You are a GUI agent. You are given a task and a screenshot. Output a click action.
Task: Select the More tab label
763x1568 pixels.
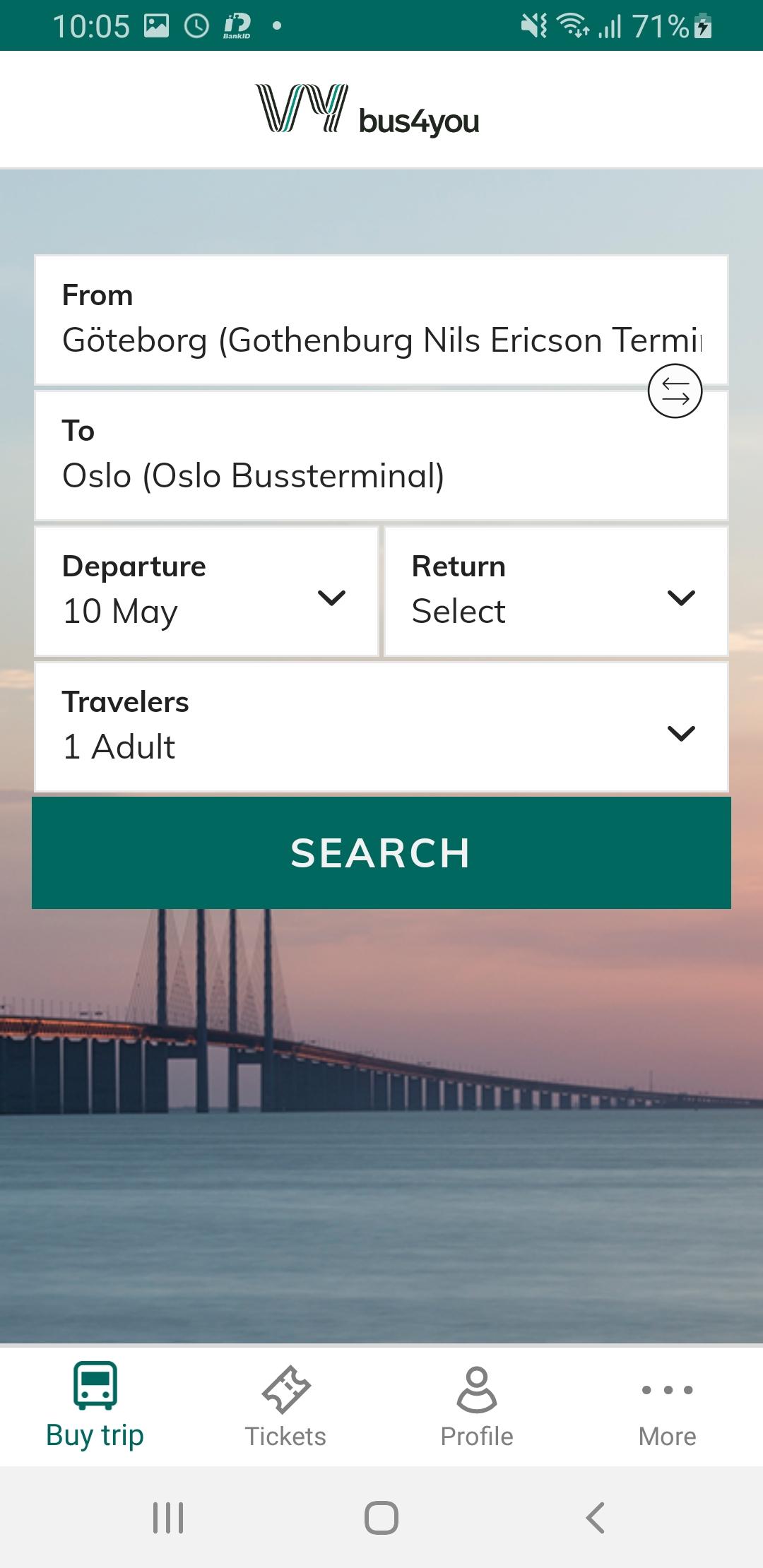tap(667, 1437)
